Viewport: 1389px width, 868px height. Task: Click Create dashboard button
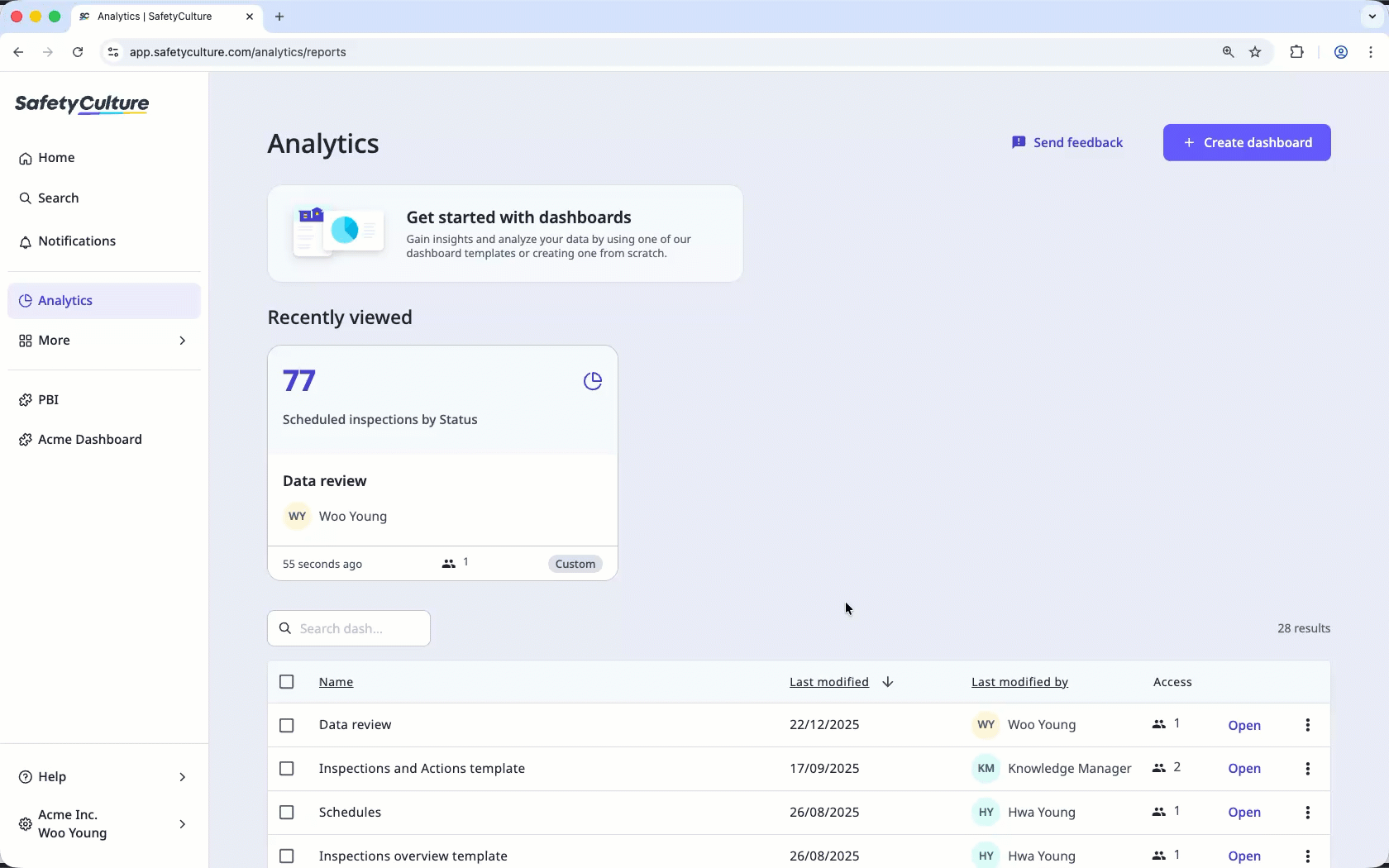coord(1247,143)
